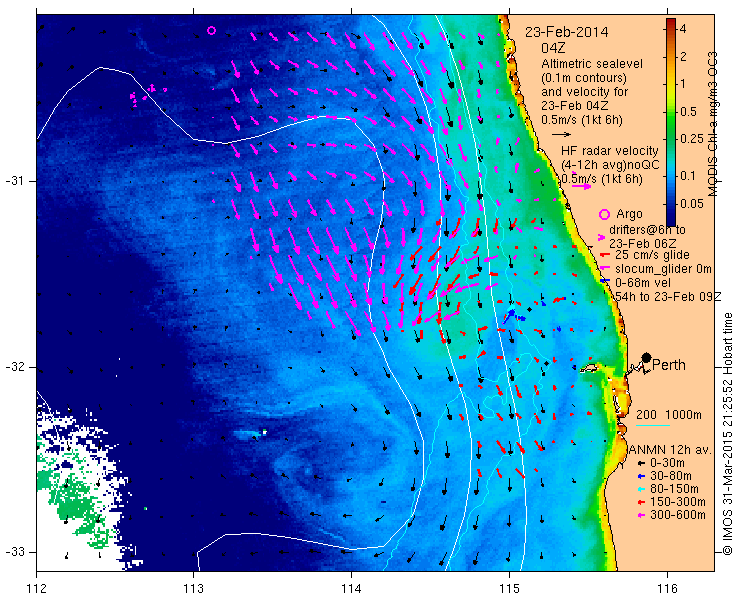This screenshot has height=600, width=740.
Task: Click the blue glider velocity arrow on map
Action: point(509,316)
